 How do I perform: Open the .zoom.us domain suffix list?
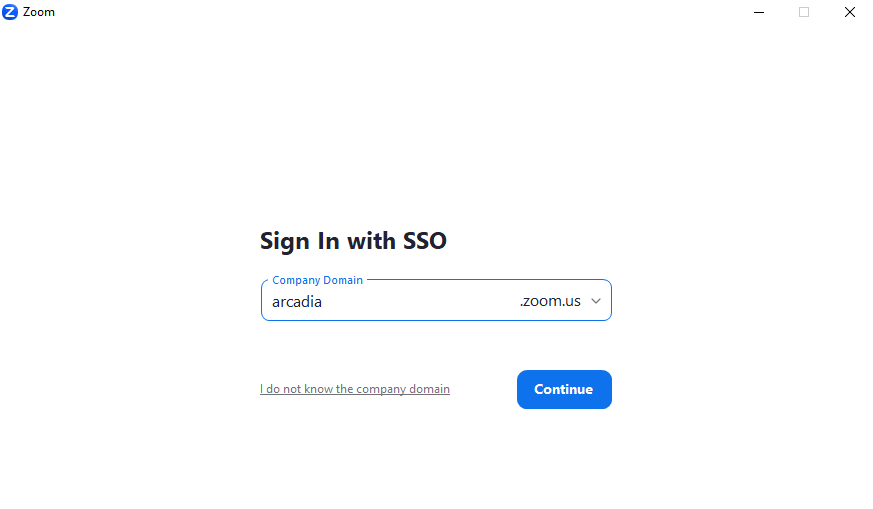(560, 301)
